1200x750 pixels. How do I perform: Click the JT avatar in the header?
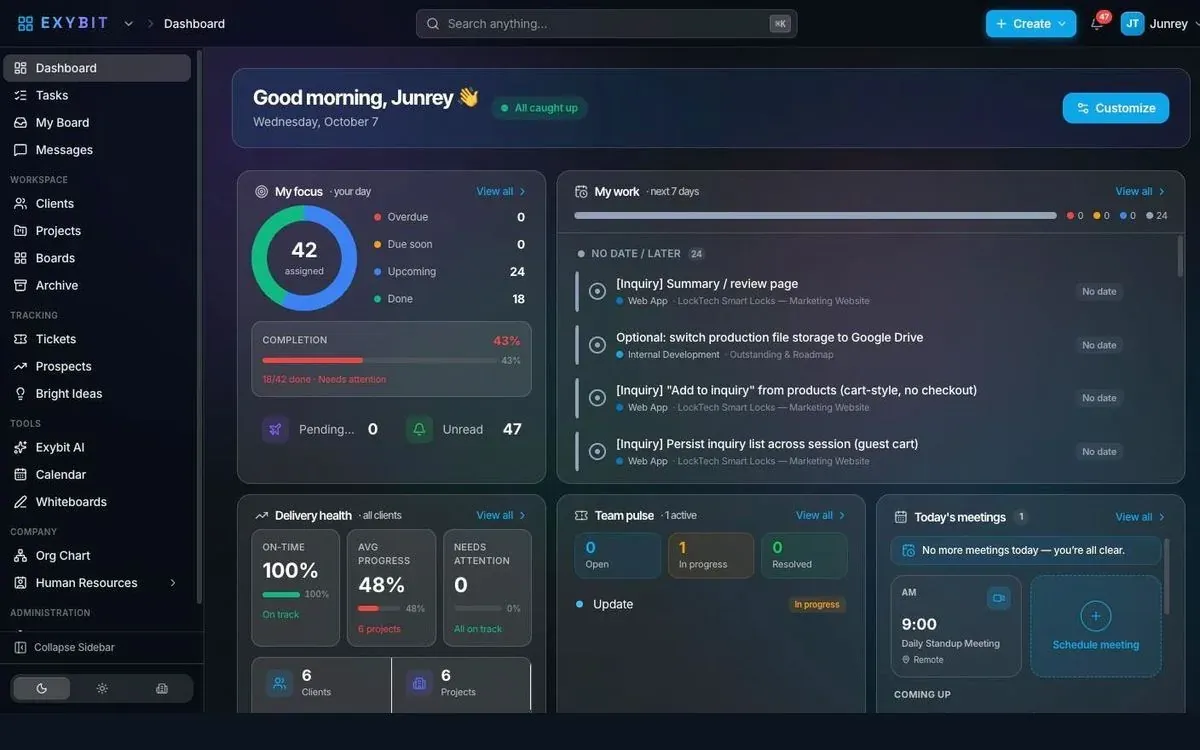(1132, 23)
